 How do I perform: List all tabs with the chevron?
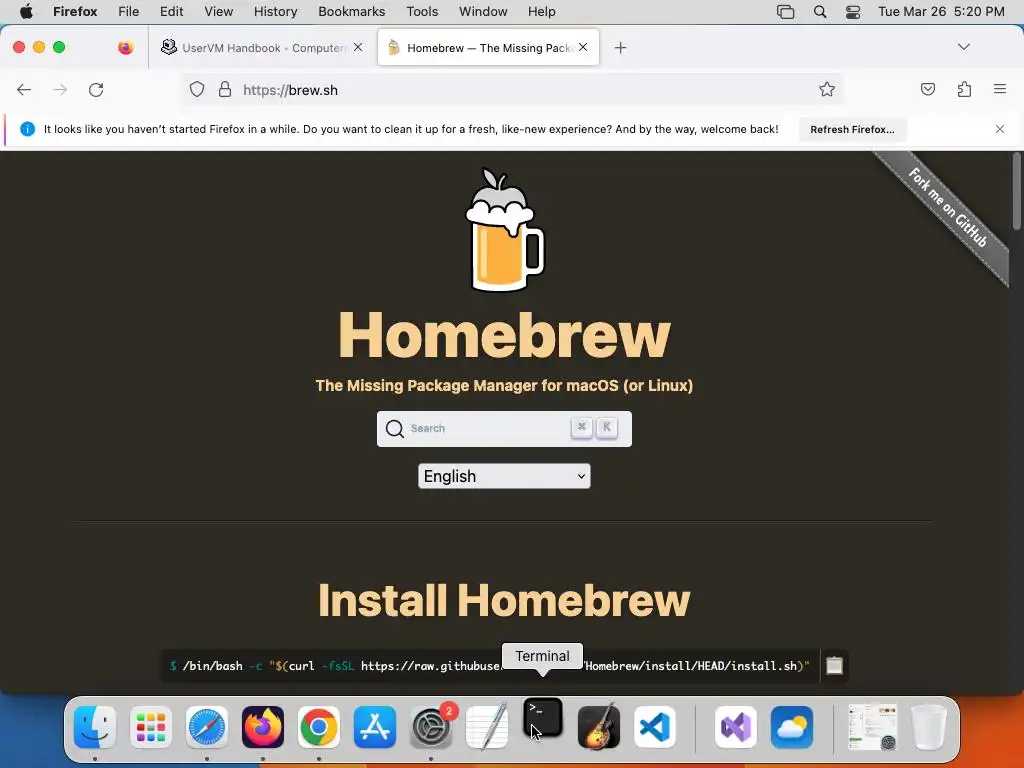[x=964, y=47]
